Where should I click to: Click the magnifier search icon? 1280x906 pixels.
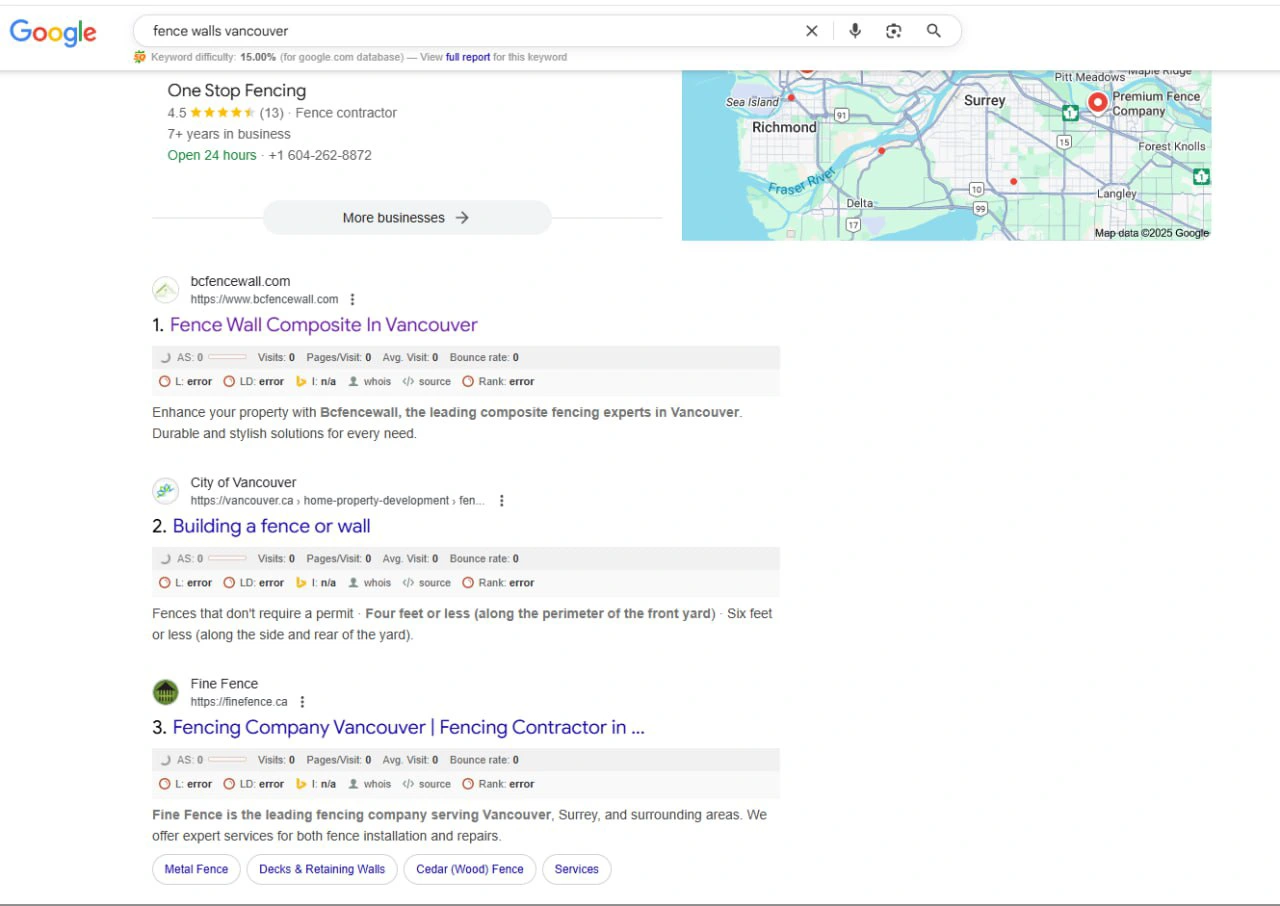pyautogui.click(x=934, y=31)
